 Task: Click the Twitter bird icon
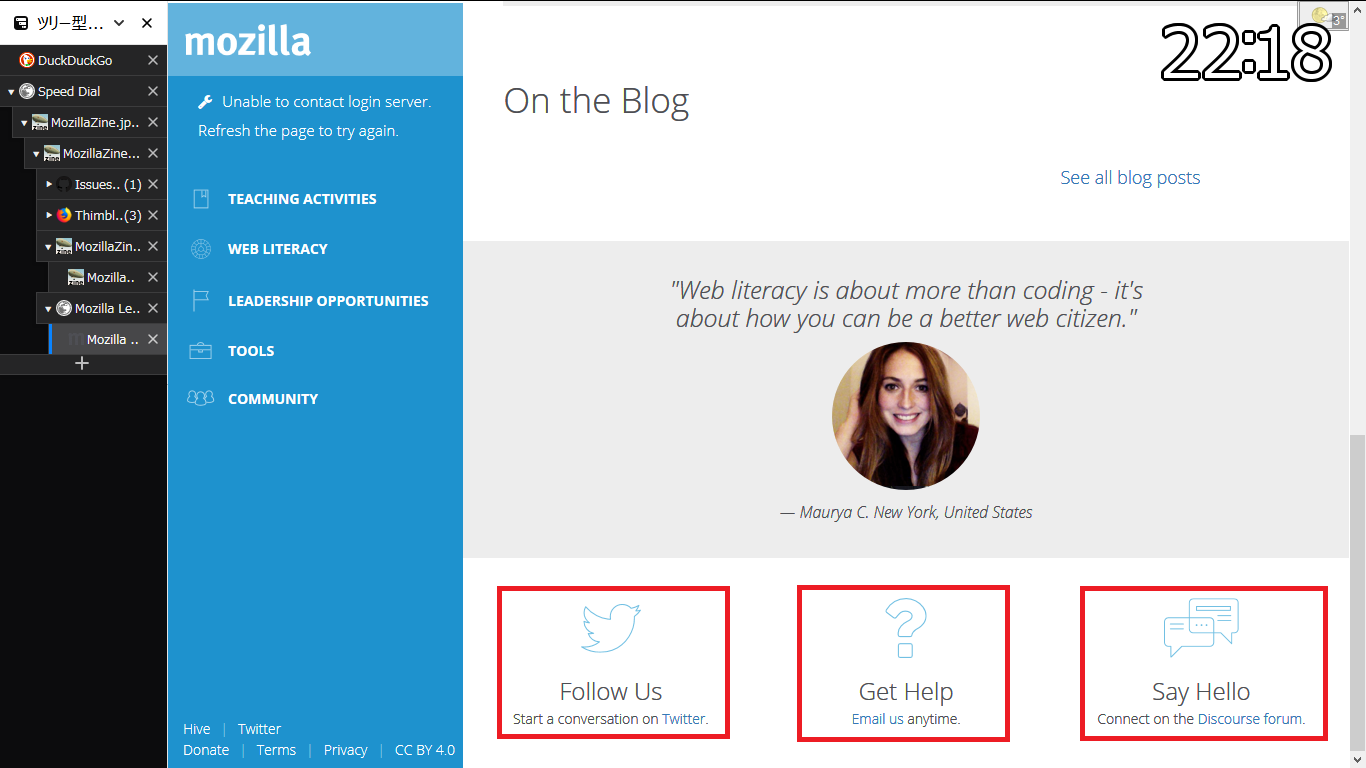pos(611,627)
